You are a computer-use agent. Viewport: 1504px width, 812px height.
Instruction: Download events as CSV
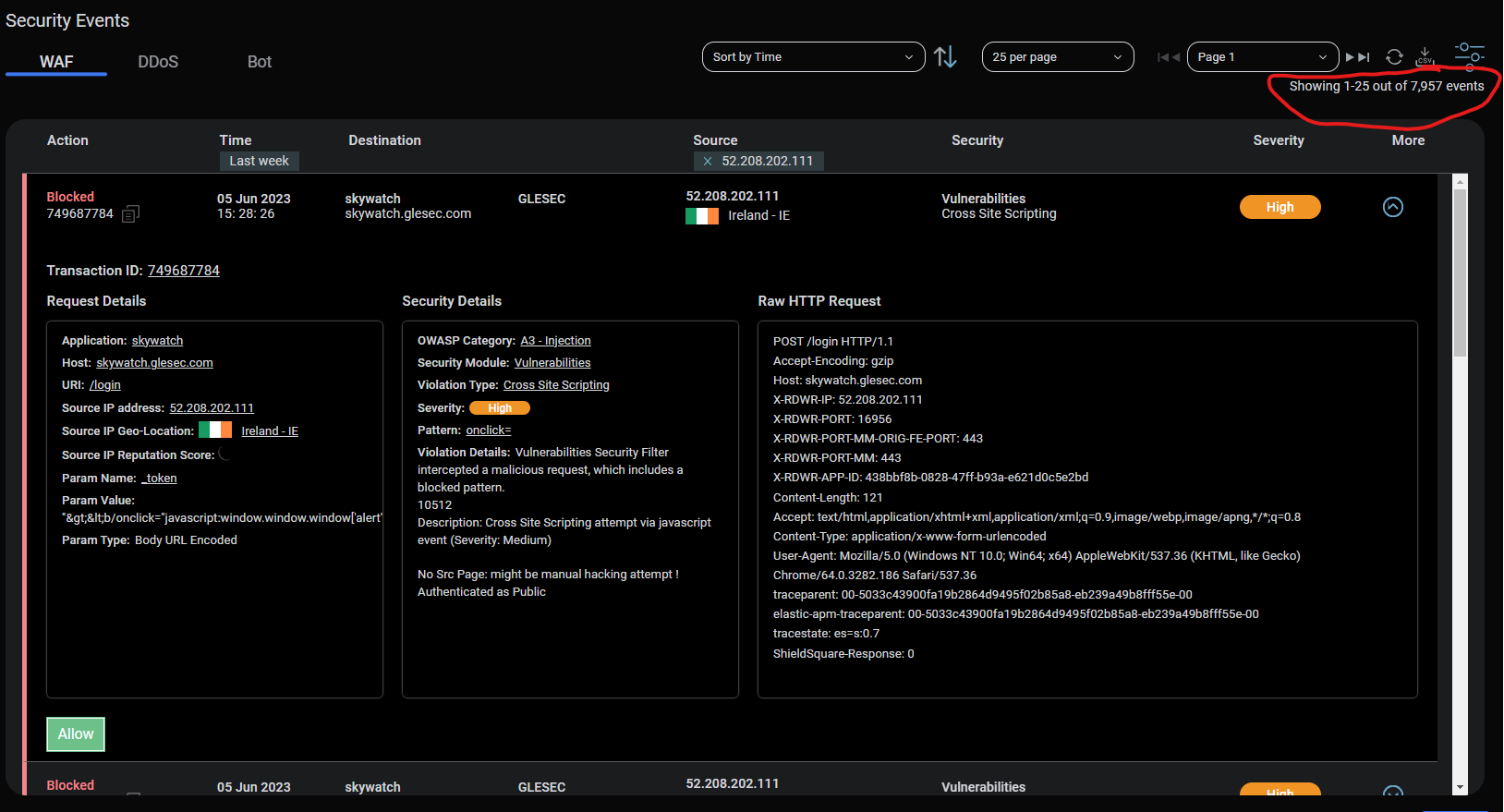coord(1425,57)
